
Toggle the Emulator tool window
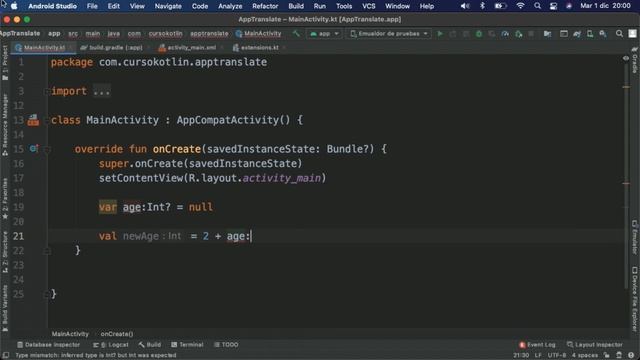(635, 237)
